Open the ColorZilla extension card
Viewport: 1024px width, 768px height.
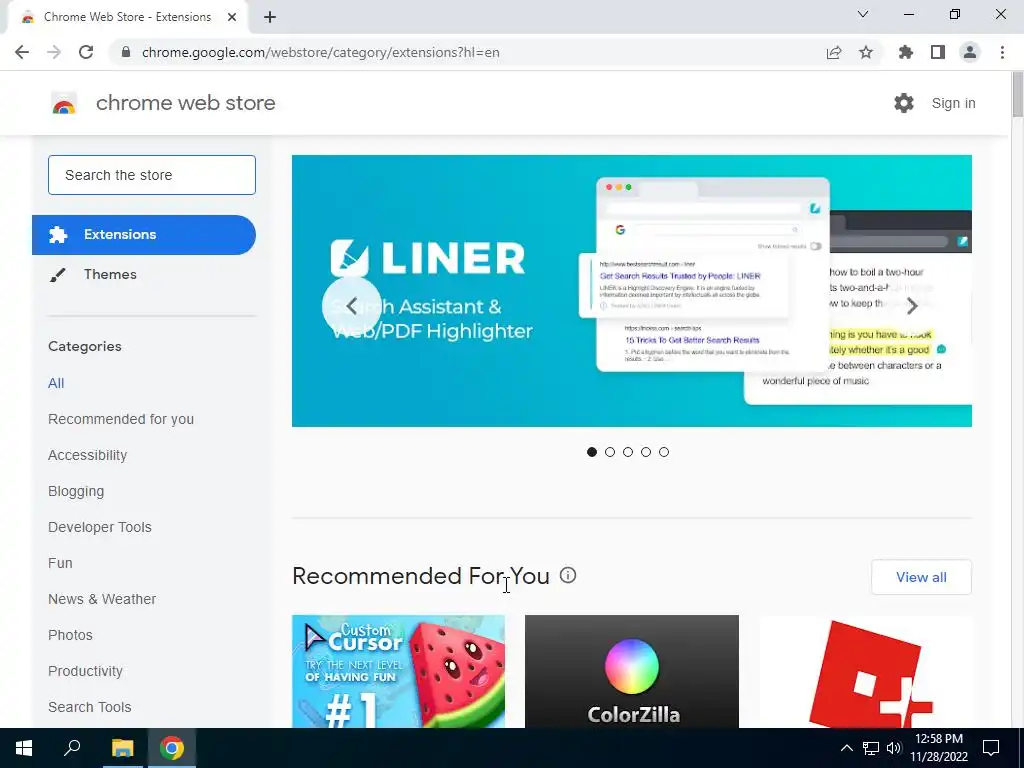point(632,671)
